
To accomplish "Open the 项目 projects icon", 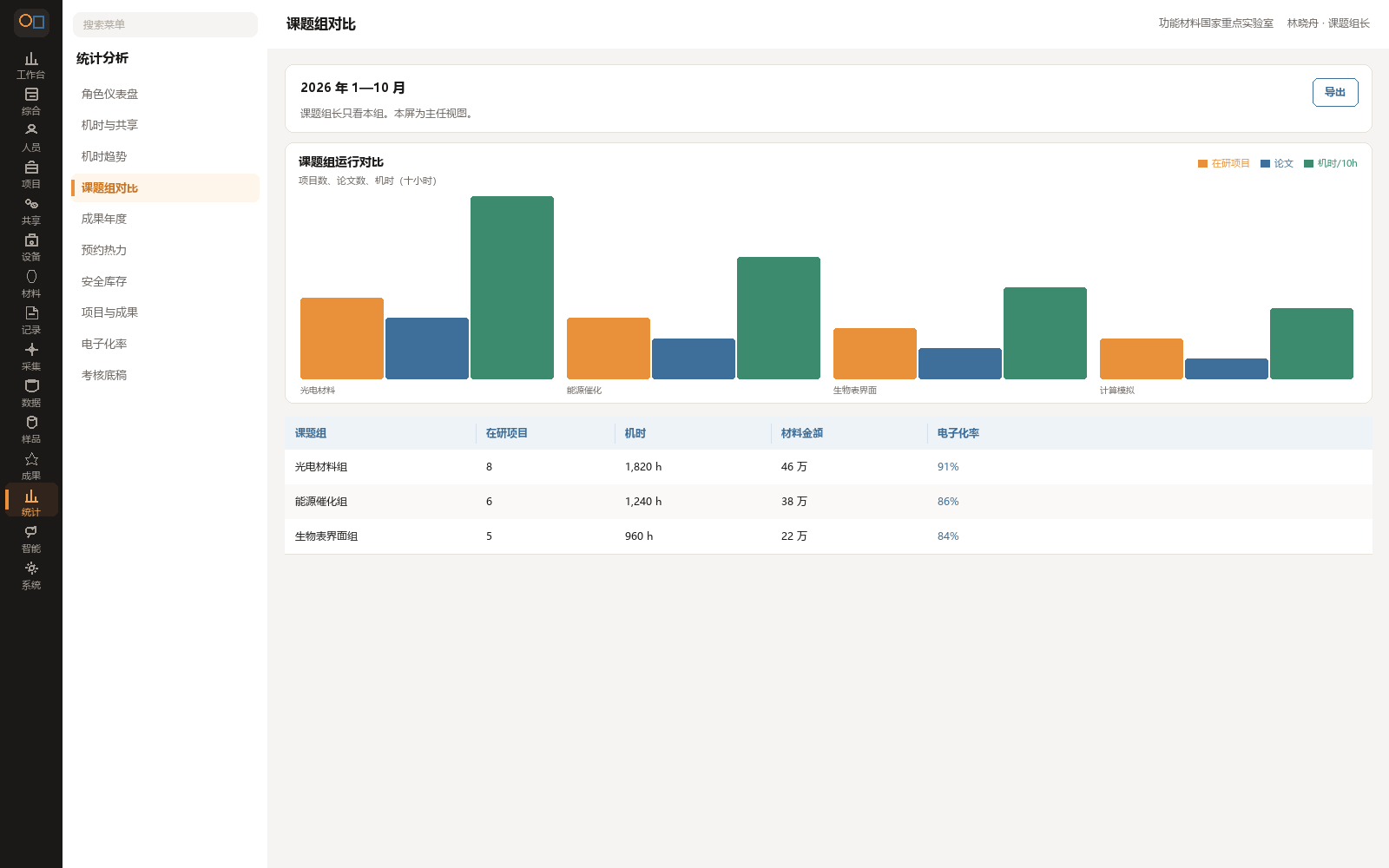I will pos(31,174).
